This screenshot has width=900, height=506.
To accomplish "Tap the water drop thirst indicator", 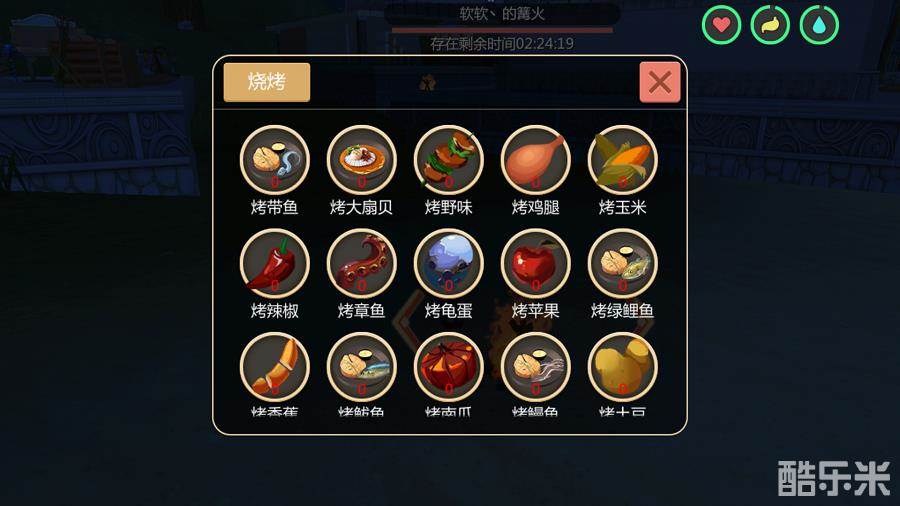I will click(819, 25).
